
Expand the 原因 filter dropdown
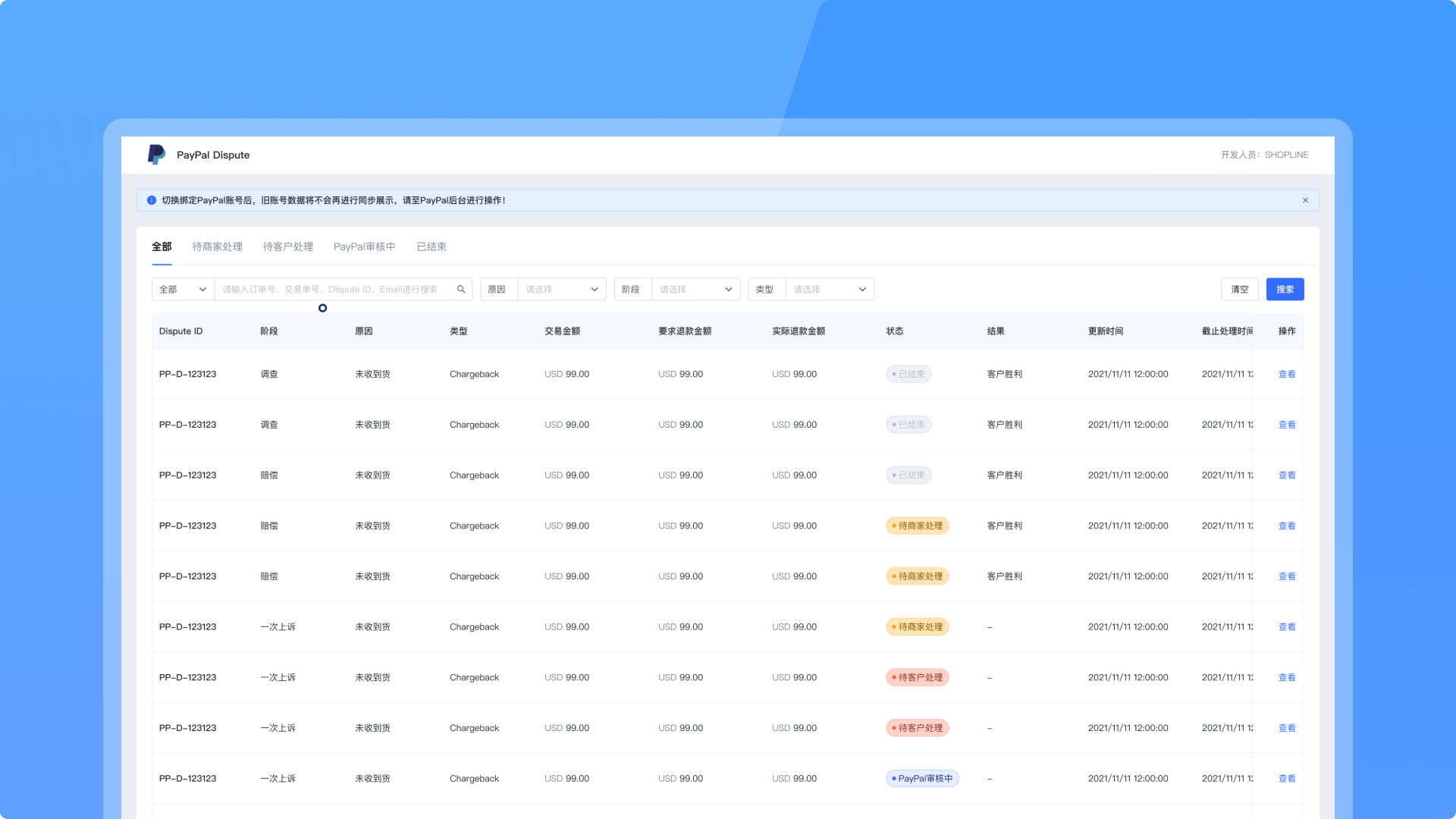pyautogui.click(x=561, y=290)
